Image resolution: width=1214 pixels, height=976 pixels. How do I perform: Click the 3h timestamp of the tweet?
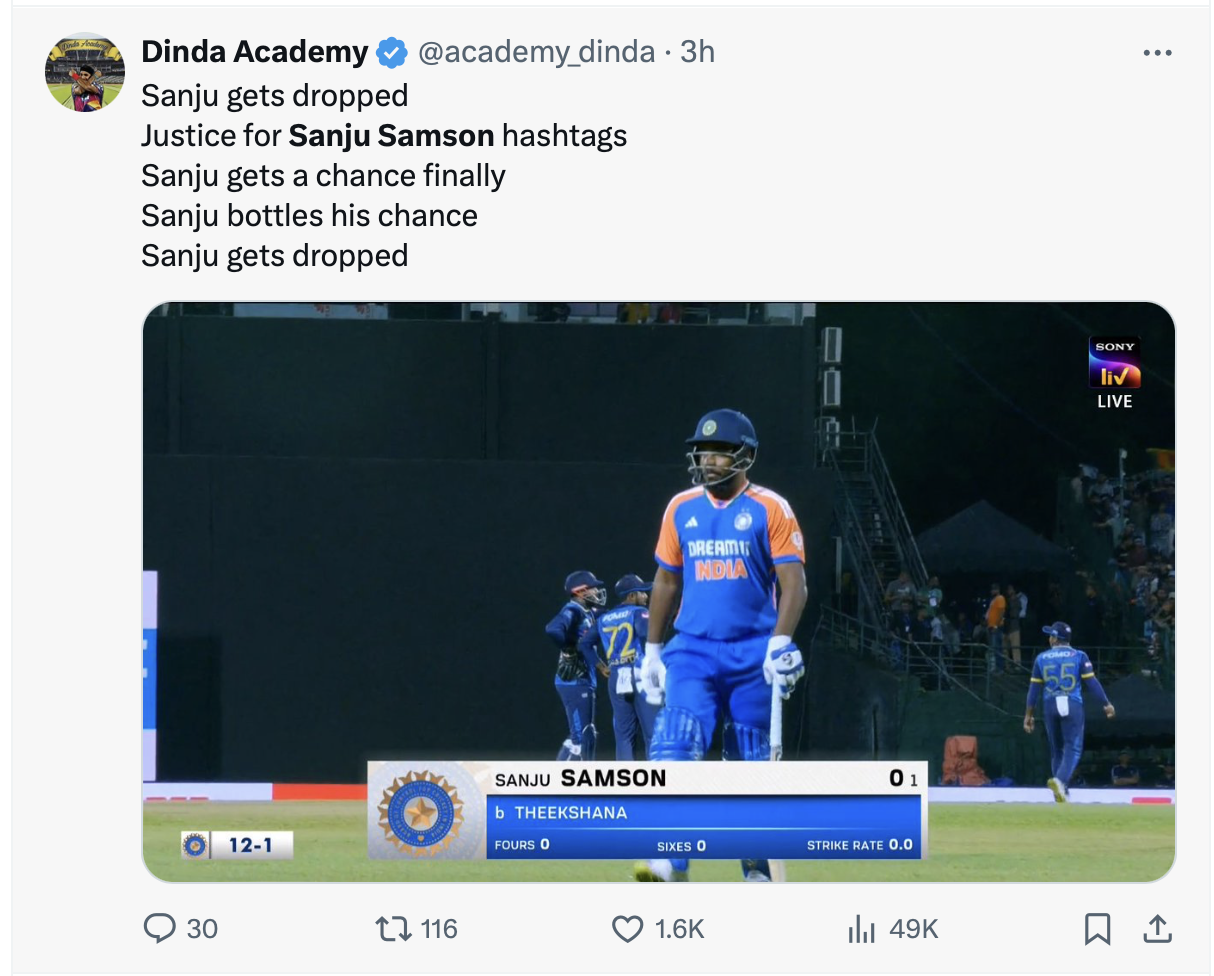click(697, 52)
